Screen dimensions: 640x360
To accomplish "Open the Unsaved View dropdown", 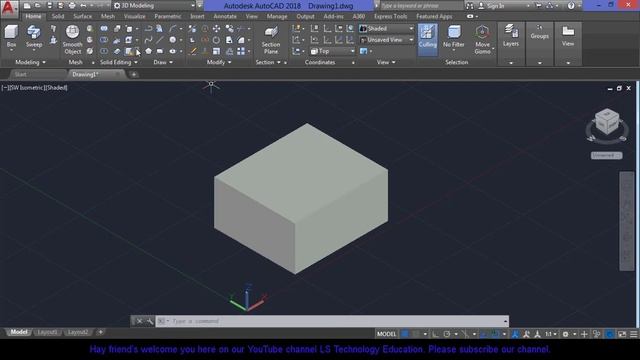I will [x=387, y=40].
